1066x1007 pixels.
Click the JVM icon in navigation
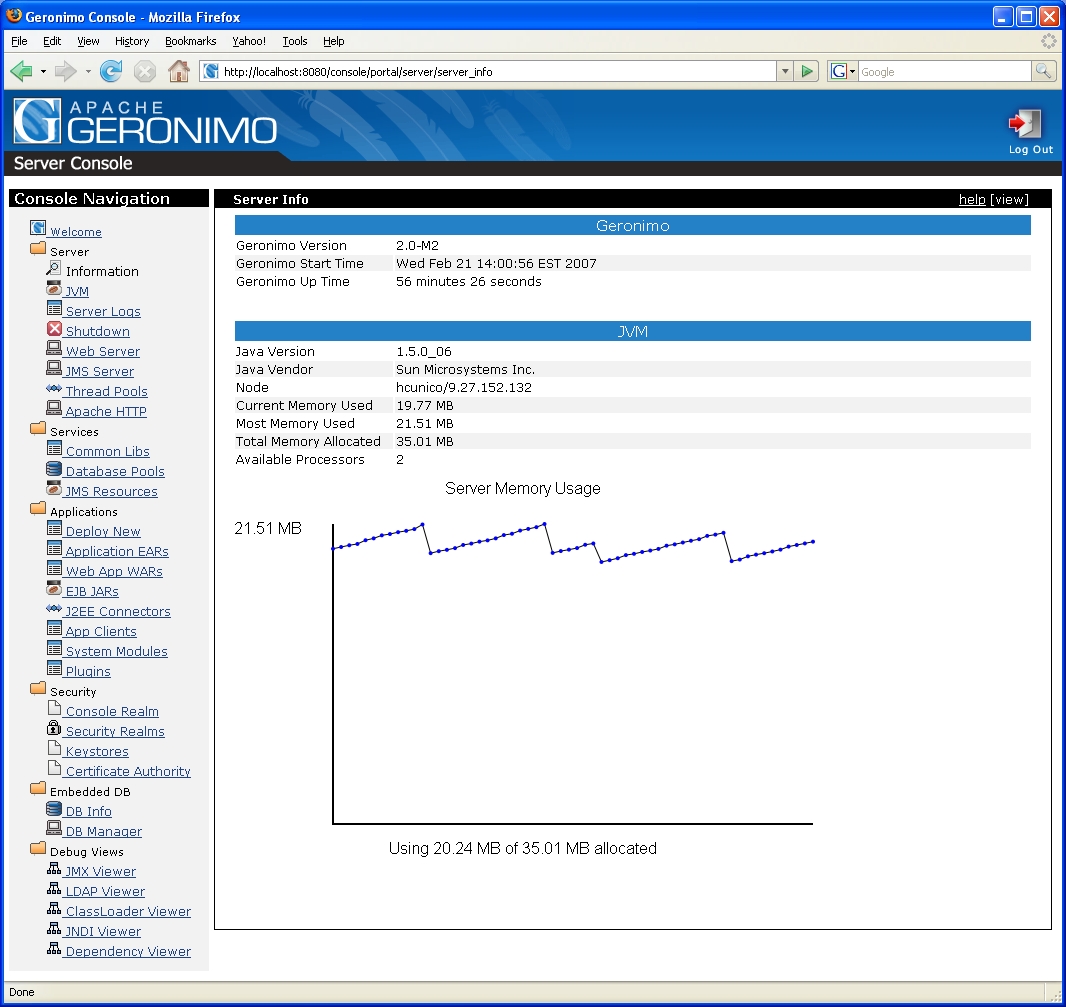(54, 288)
